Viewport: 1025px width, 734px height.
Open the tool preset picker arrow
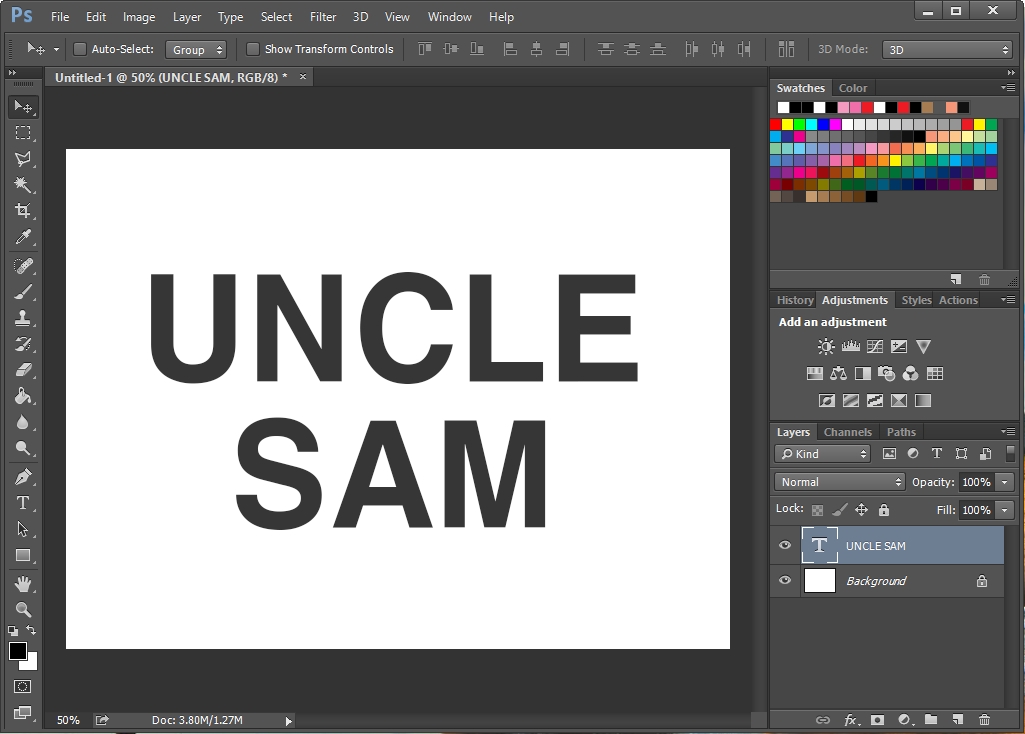coord(56,49)
